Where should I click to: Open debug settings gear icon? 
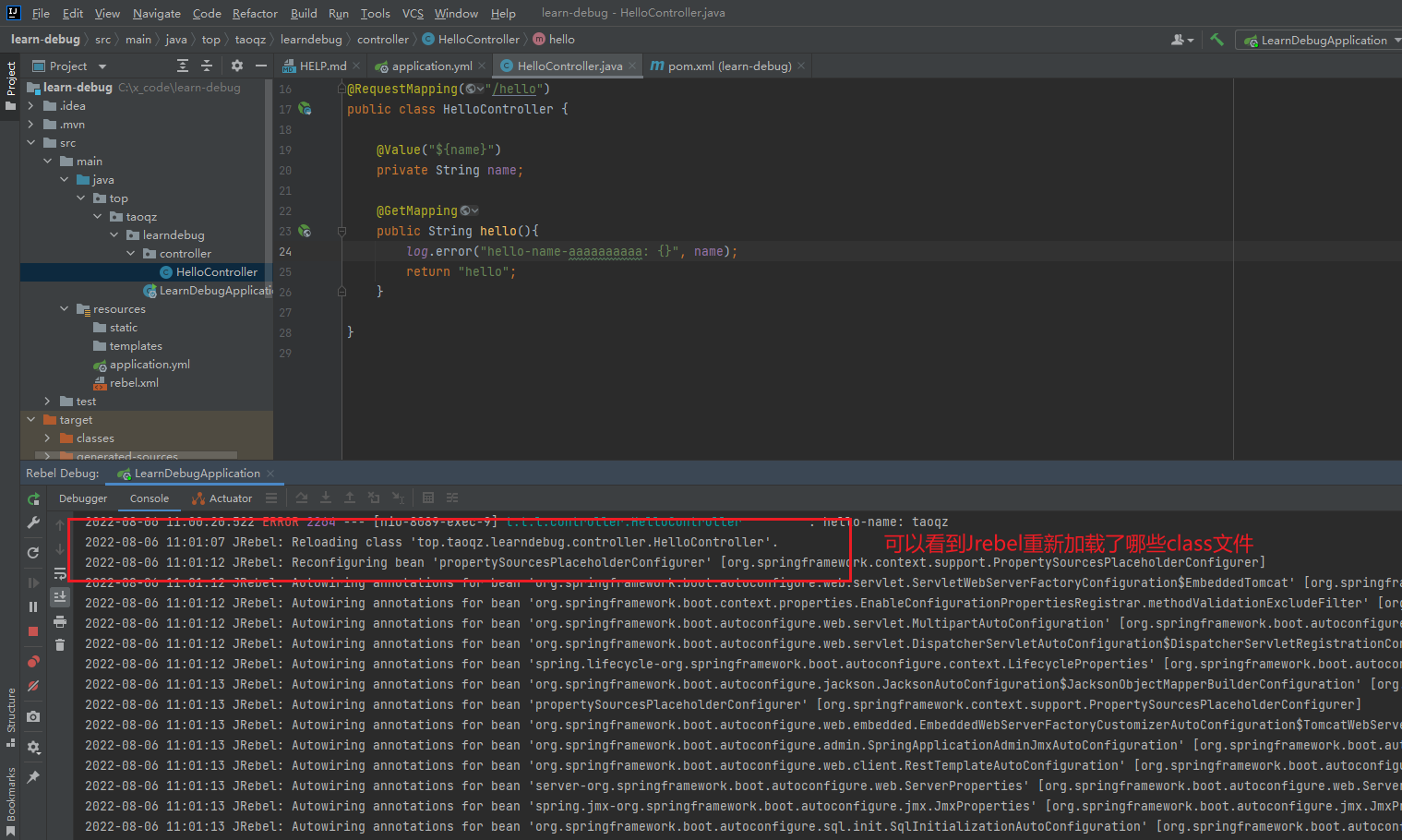(33, 747)
